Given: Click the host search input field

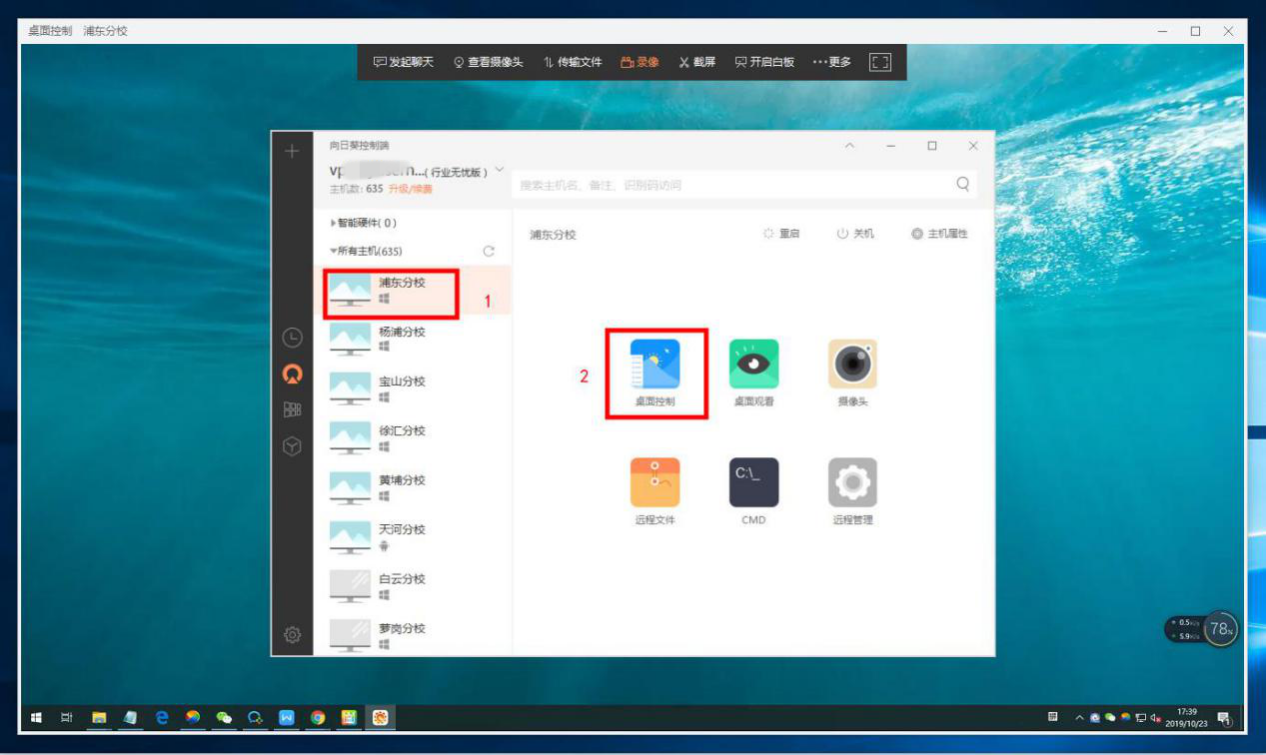Looking at the screenshot, I should pos(745,185).
